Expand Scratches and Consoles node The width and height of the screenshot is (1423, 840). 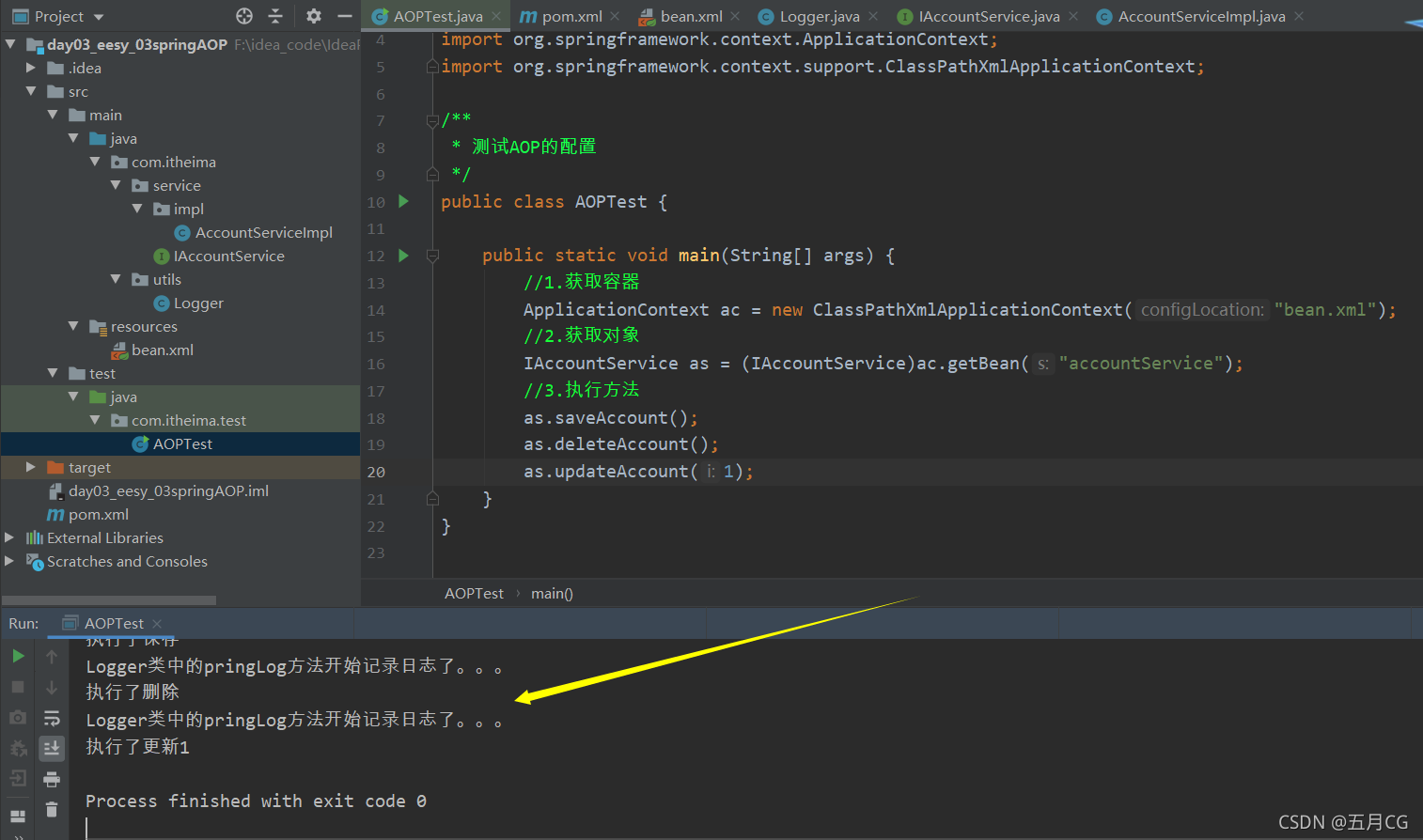click(10, 561)
